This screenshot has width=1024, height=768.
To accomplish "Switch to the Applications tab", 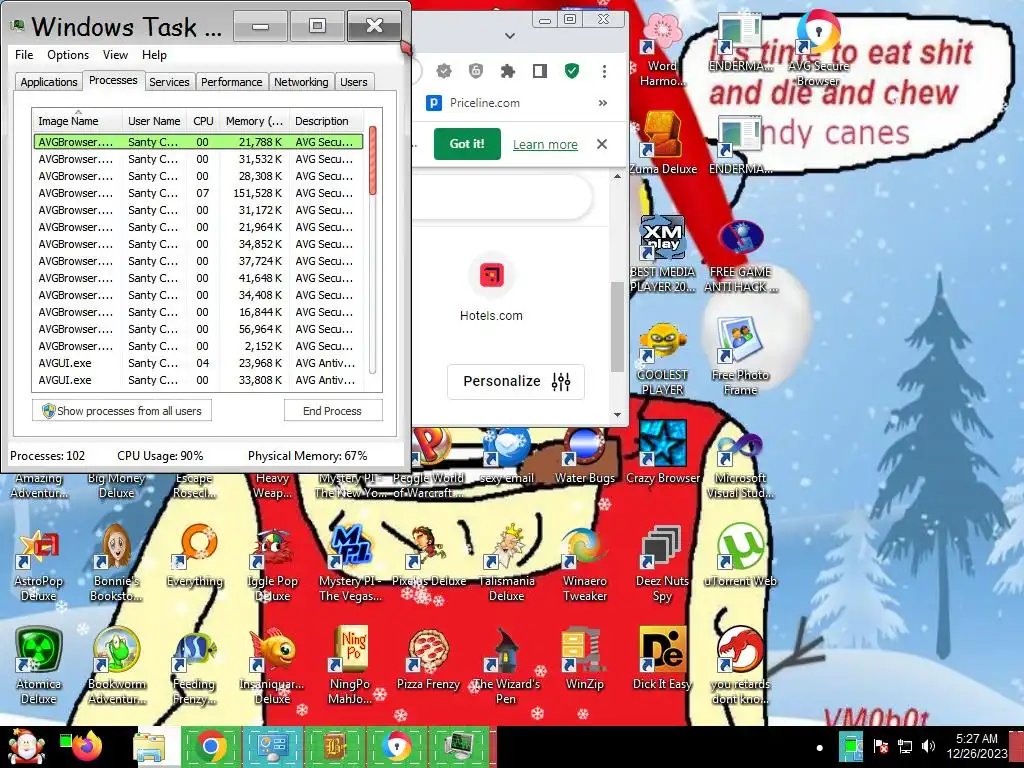I will pos(49,82).
